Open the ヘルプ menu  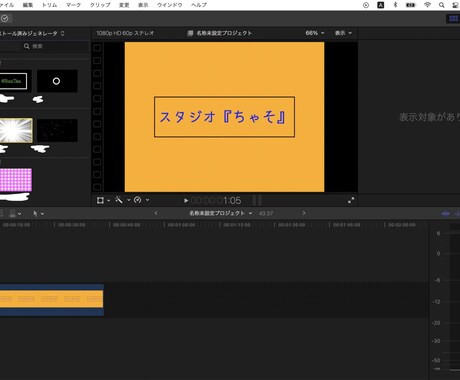click(x=199, y=5)
